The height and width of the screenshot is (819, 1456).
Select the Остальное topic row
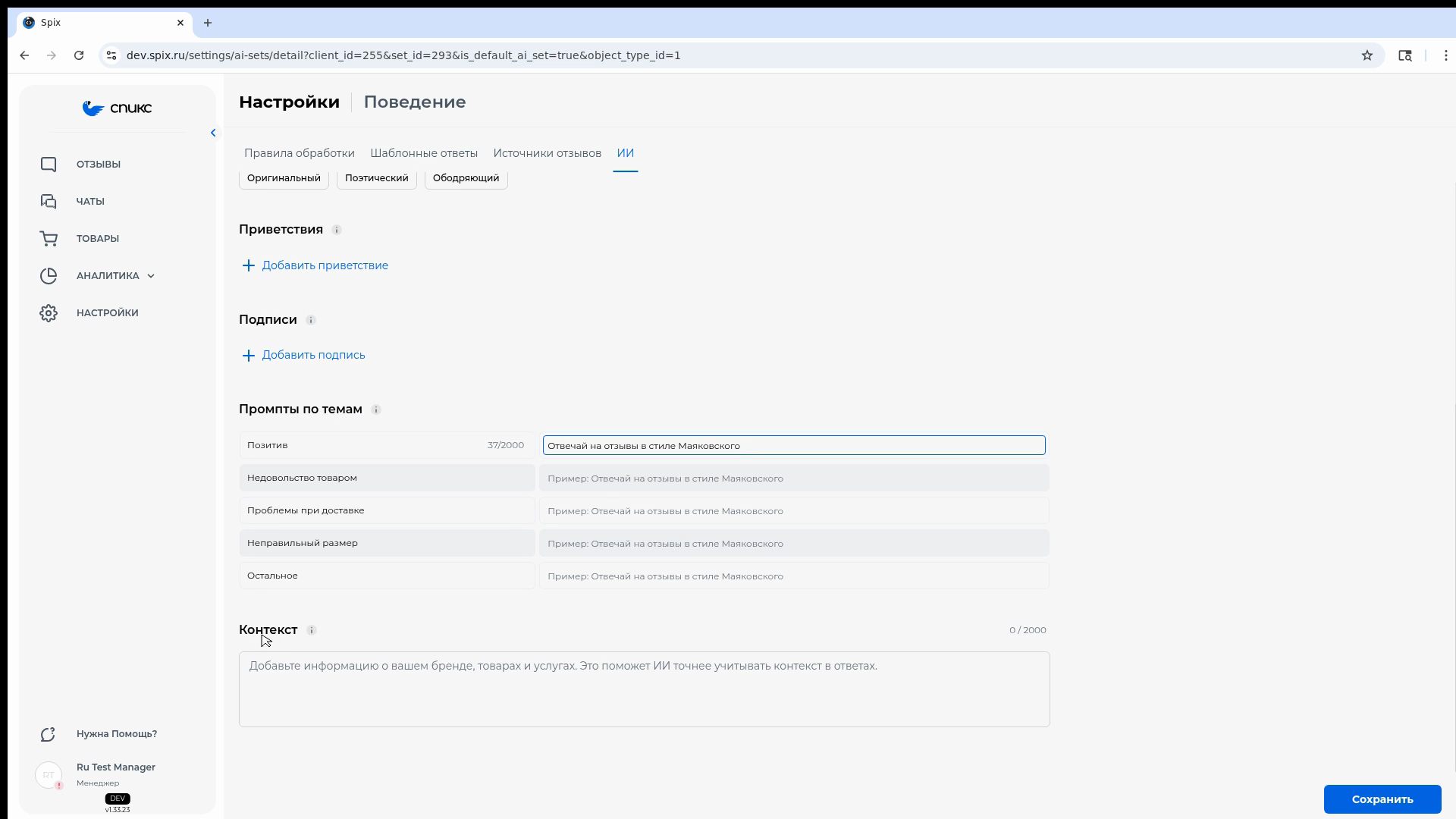[x=388, y=576]
